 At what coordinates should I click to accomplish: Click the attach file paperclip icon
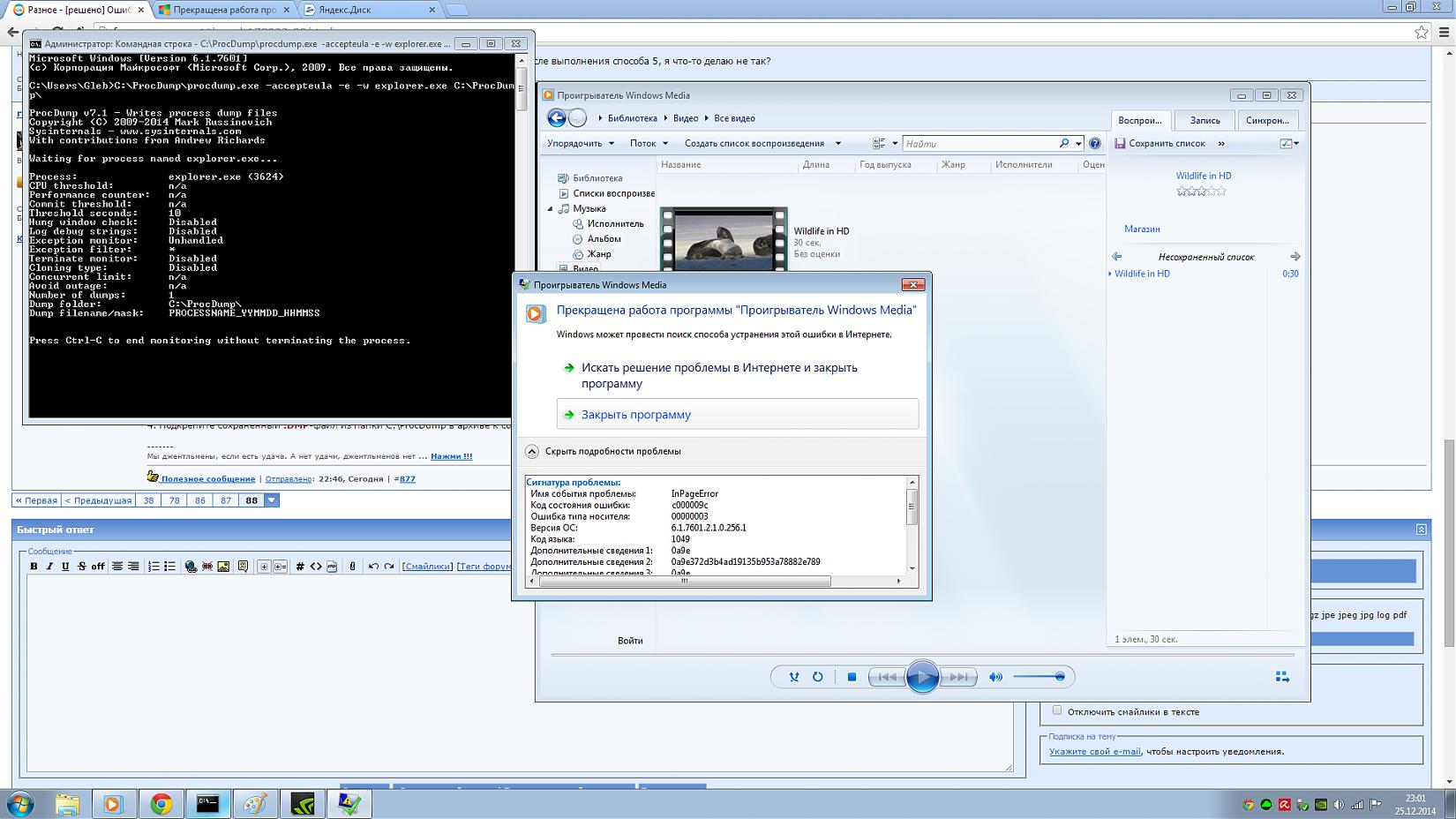352,567
